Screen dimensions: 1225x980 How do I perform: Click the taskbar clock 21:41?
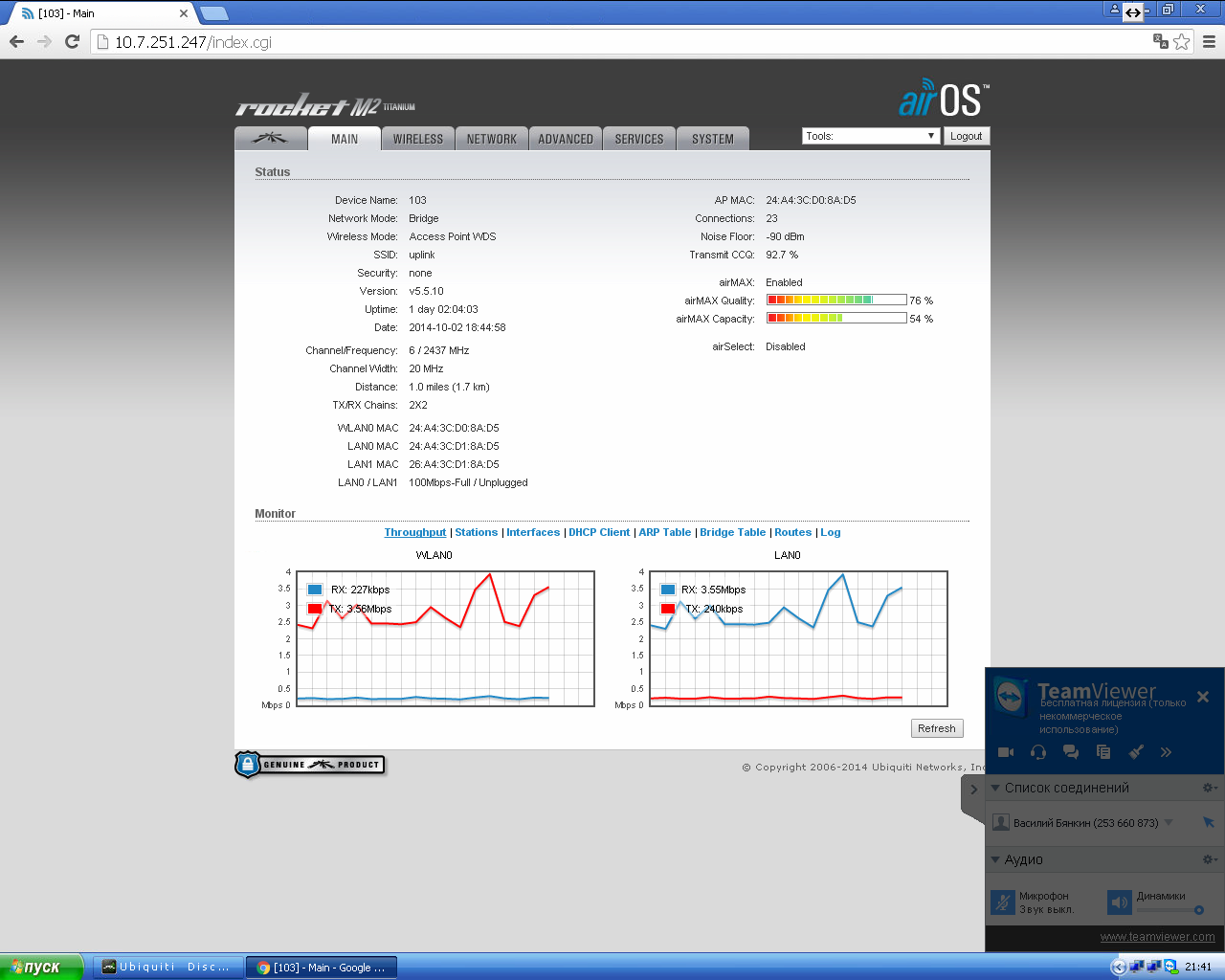coord(1198,967)
